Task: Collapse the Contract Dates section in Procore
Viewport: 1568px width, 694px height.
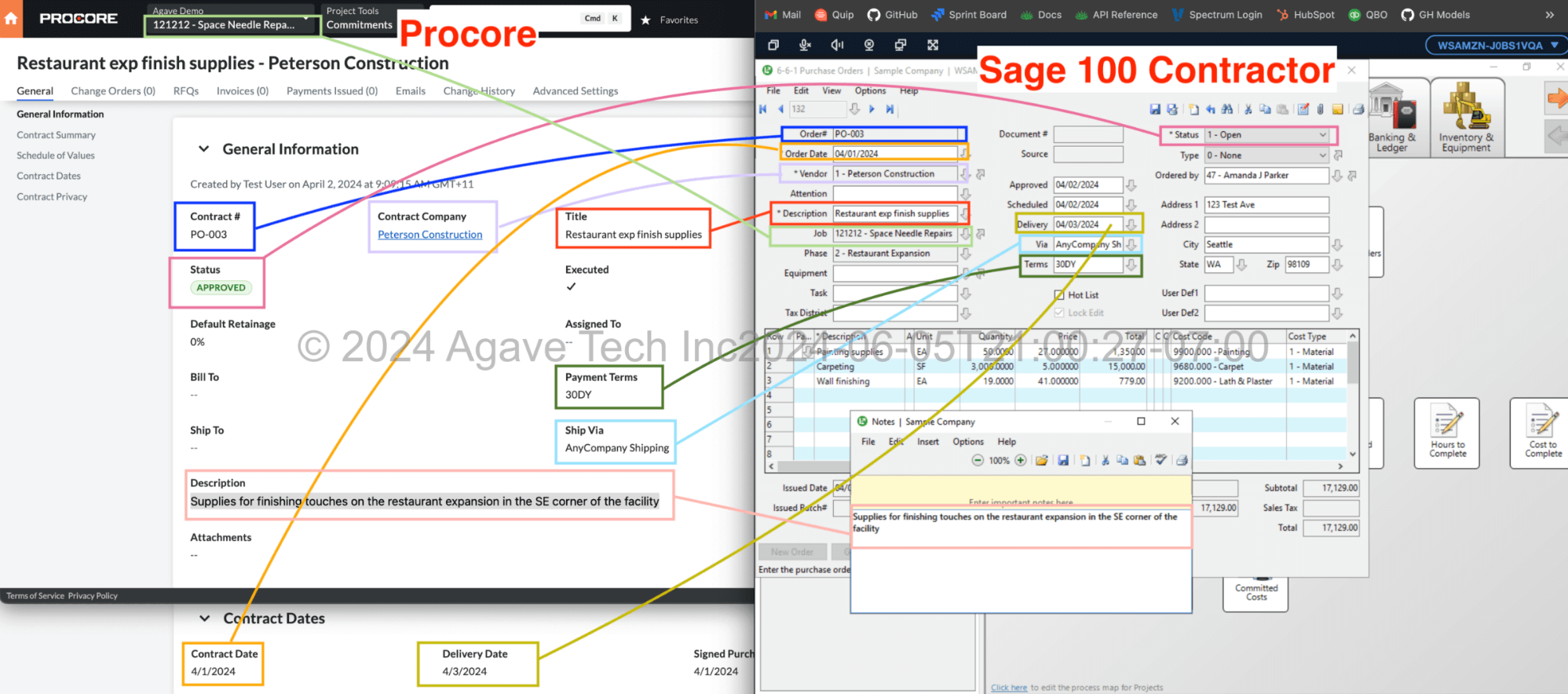Action: click(205, 619)
